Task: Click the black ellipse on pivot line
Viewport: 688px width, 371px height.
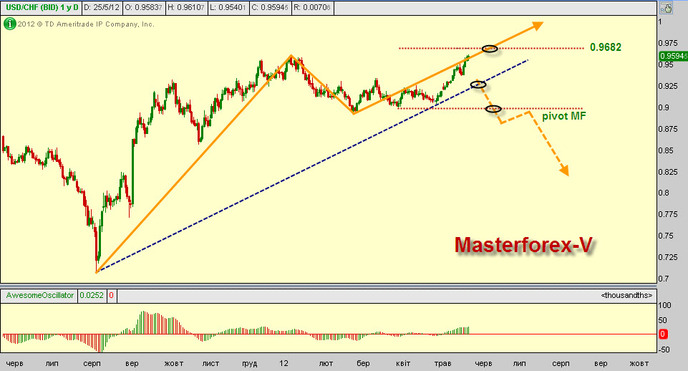Action: [x=494, y=109]
